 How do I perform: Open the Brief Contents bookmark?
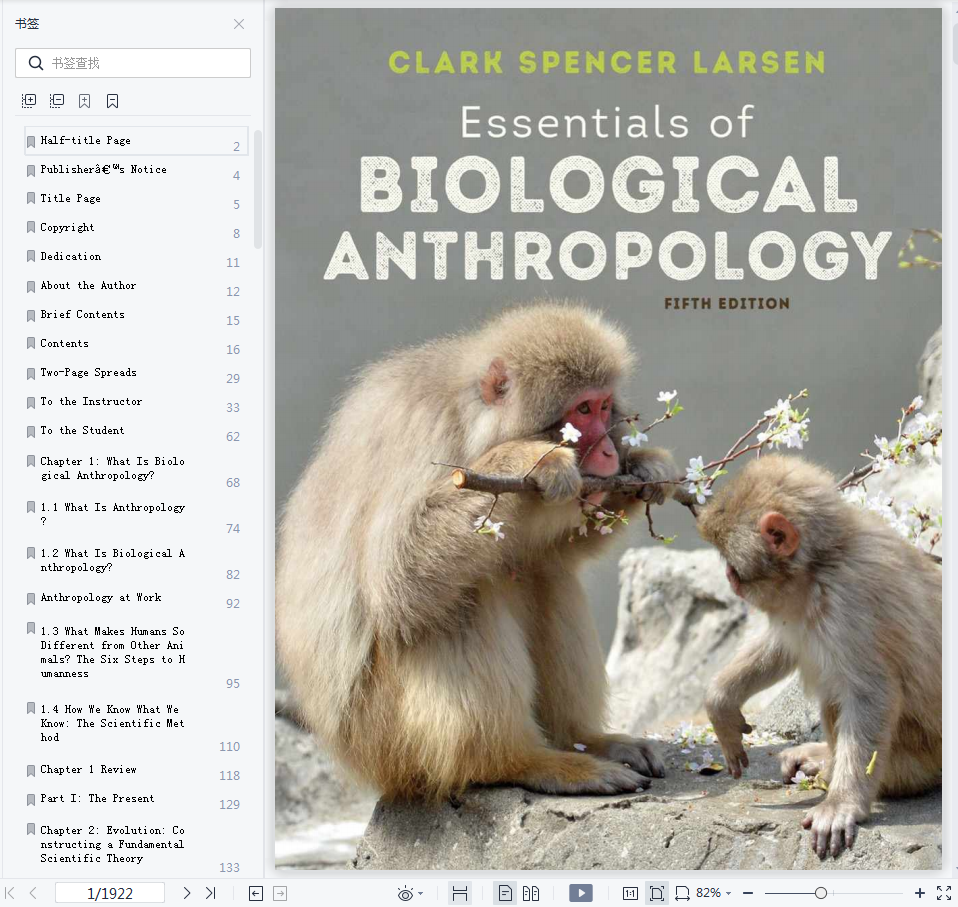[x=136, y=315]
